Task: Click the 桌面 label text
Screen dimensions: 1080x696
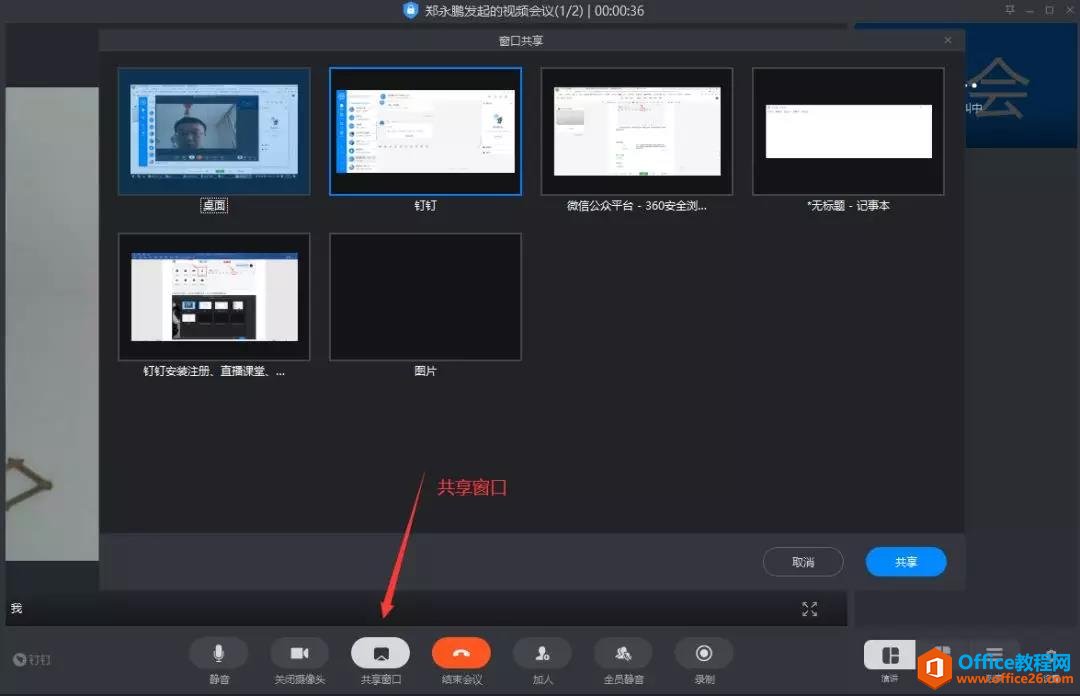Action: tap(214, 205)
